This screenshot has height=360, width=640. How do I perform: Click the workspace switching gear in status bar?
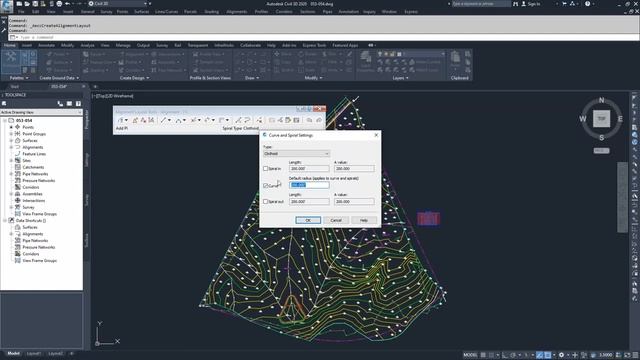[x=562, y=355]
